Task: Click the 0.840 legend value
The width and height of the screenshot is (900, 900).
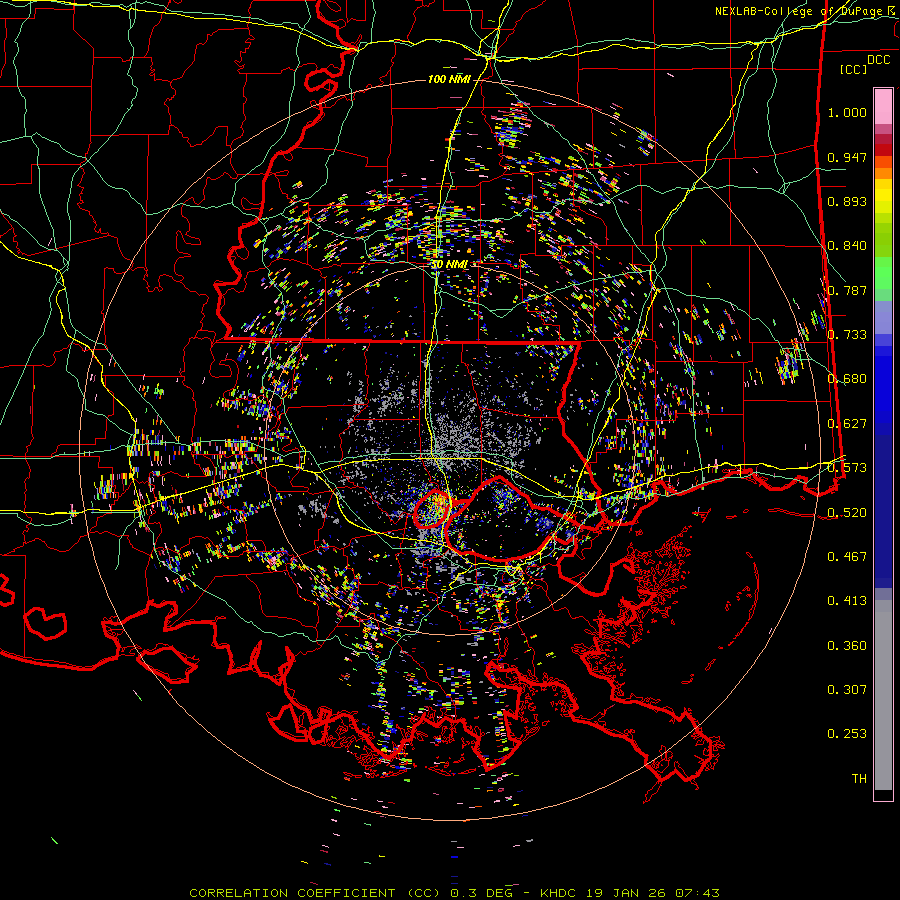Action: [x=847, y=246]
